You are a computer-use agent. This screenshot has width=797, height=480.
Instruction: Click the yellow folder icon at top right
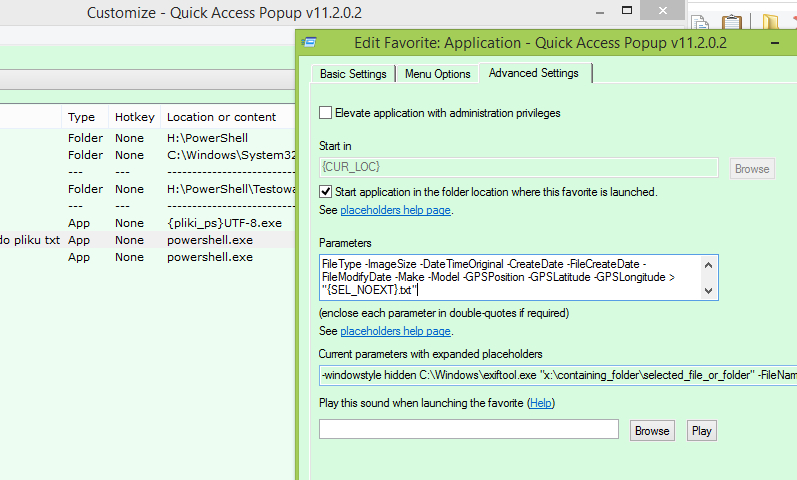pos(771,23)
